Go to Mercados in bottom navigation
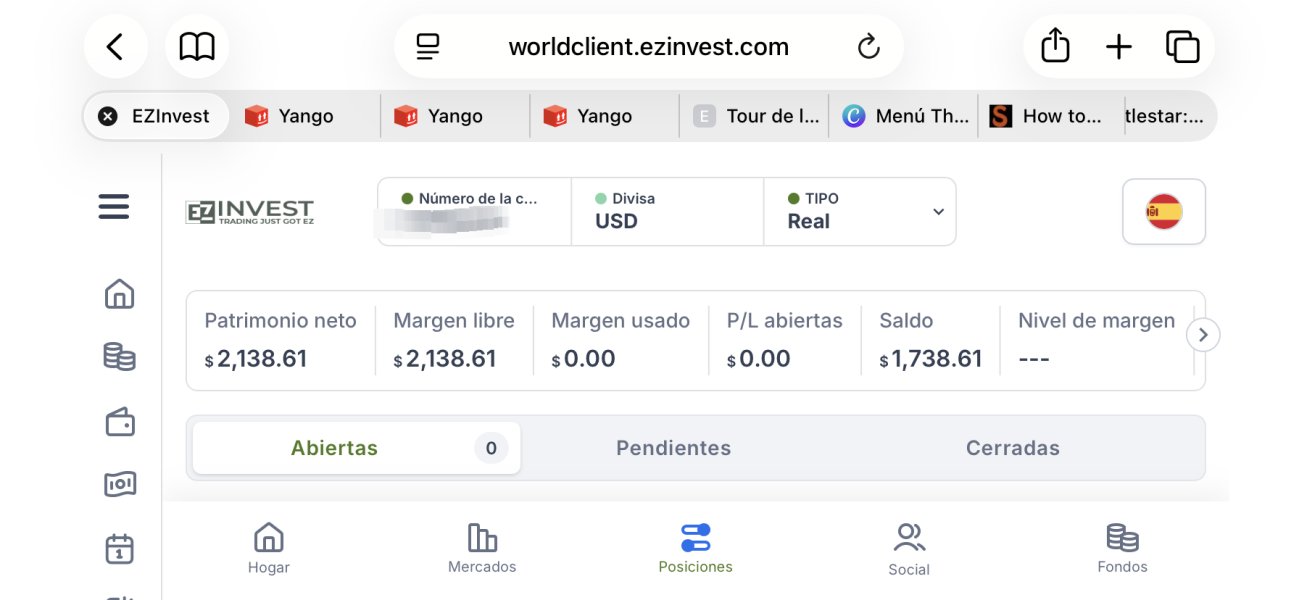1299x600 pixels. [x=482, y=549]
